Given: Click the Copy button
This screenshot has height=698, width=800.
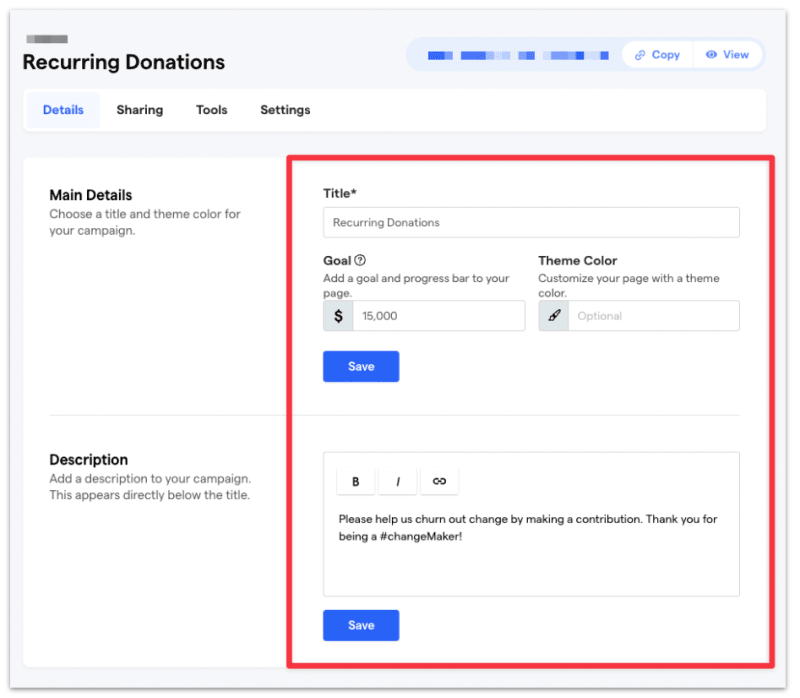Looking at the screenshot, I should (656, 54).
